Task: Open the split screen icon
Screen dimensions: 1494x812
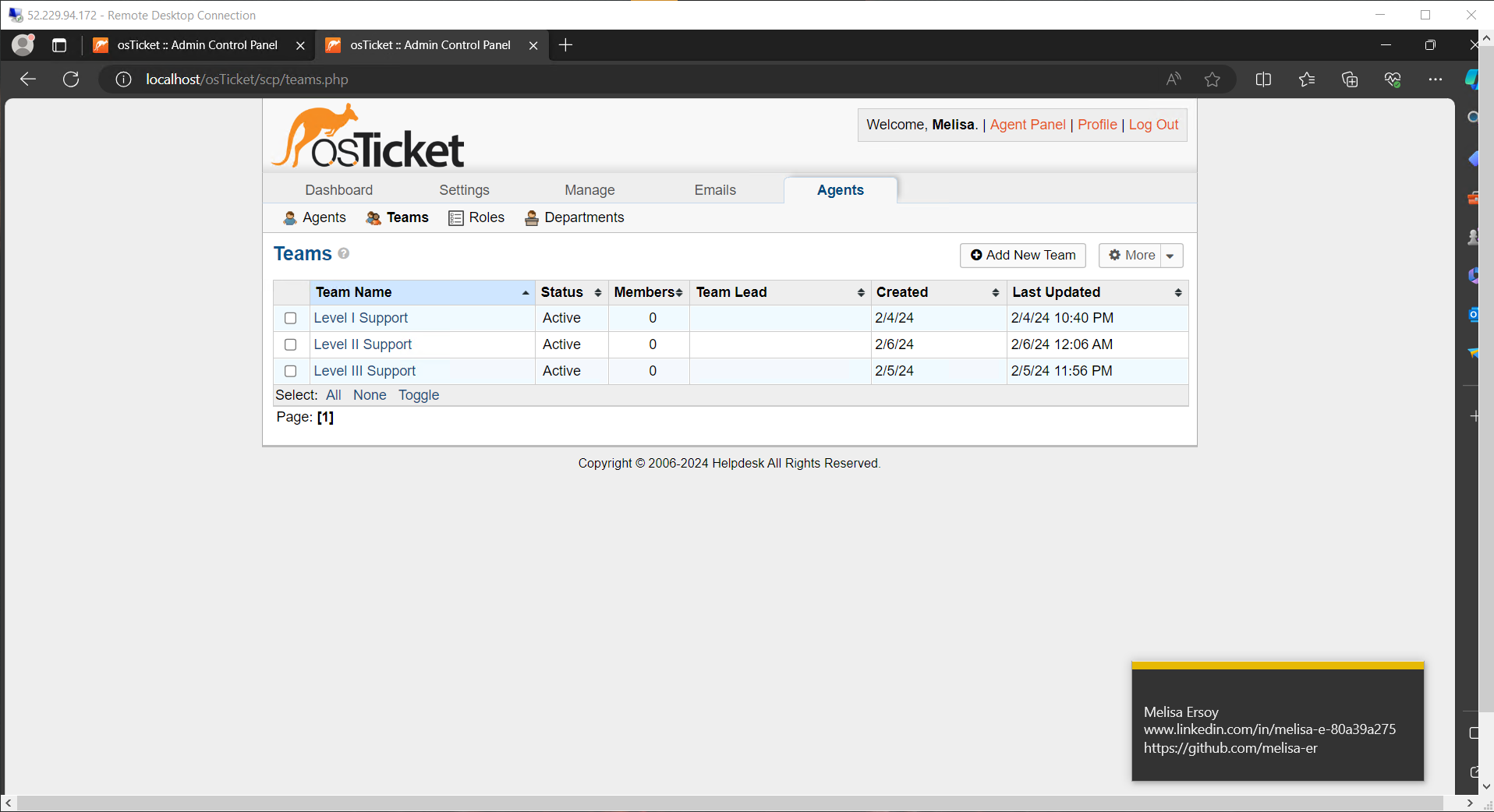Action: click(x=1263, y=79)
